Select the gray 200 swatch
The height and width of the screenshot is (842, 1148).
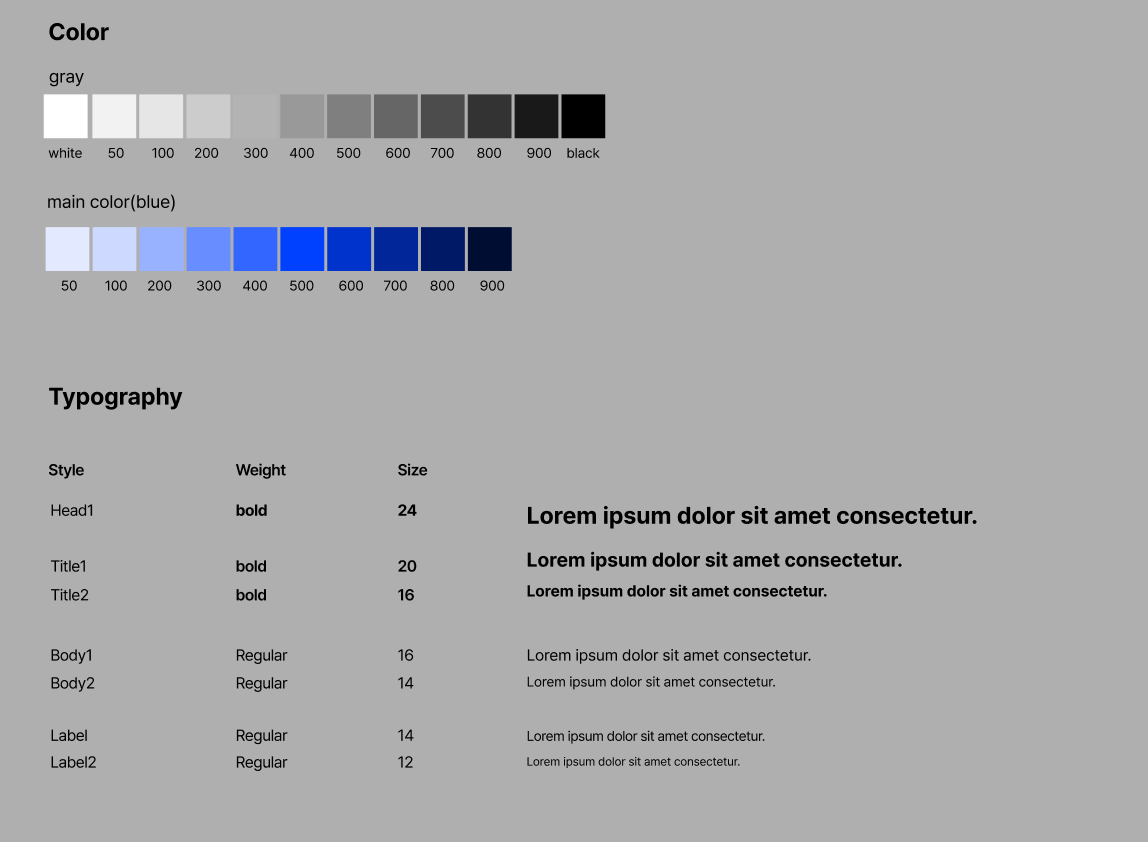[x=208, y=116]
